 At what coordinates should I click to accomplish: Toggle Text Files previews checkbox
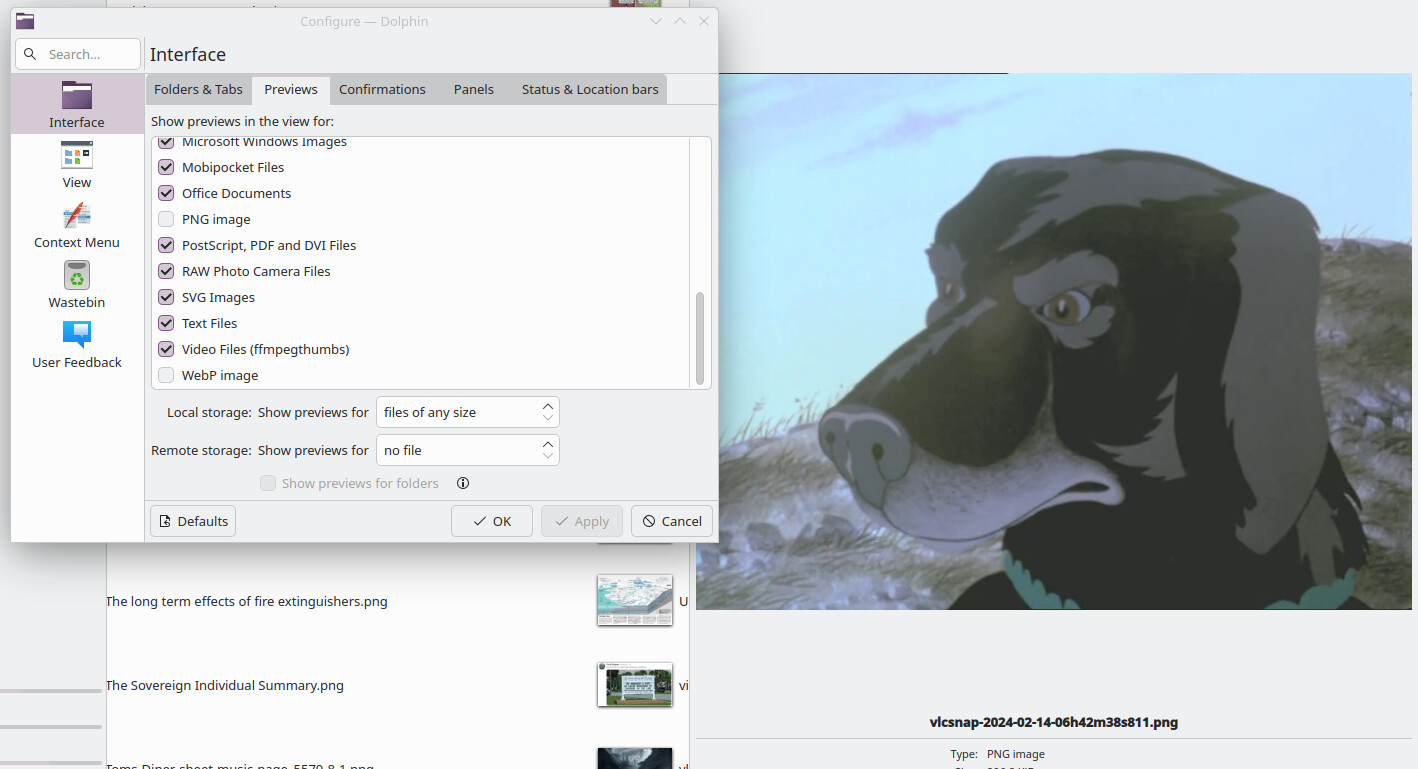click(x=166, y=323)
